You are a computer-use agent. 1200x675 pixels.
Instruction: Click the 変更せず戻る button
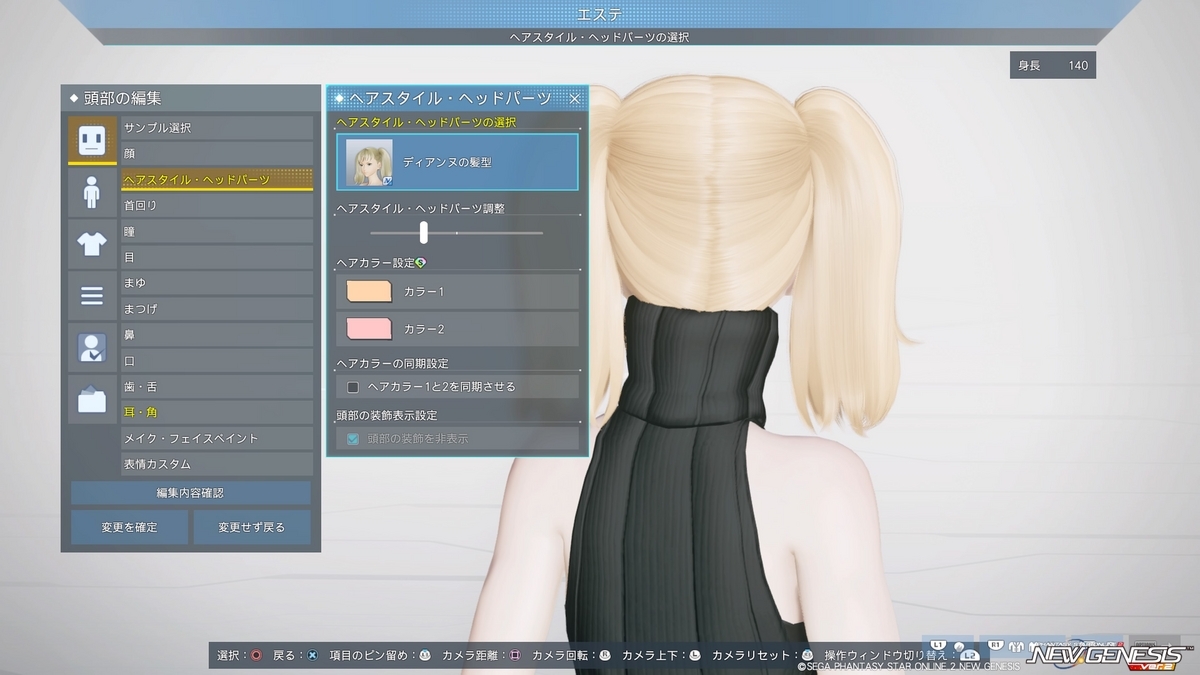pyautogui.click(x=252, y=527)
